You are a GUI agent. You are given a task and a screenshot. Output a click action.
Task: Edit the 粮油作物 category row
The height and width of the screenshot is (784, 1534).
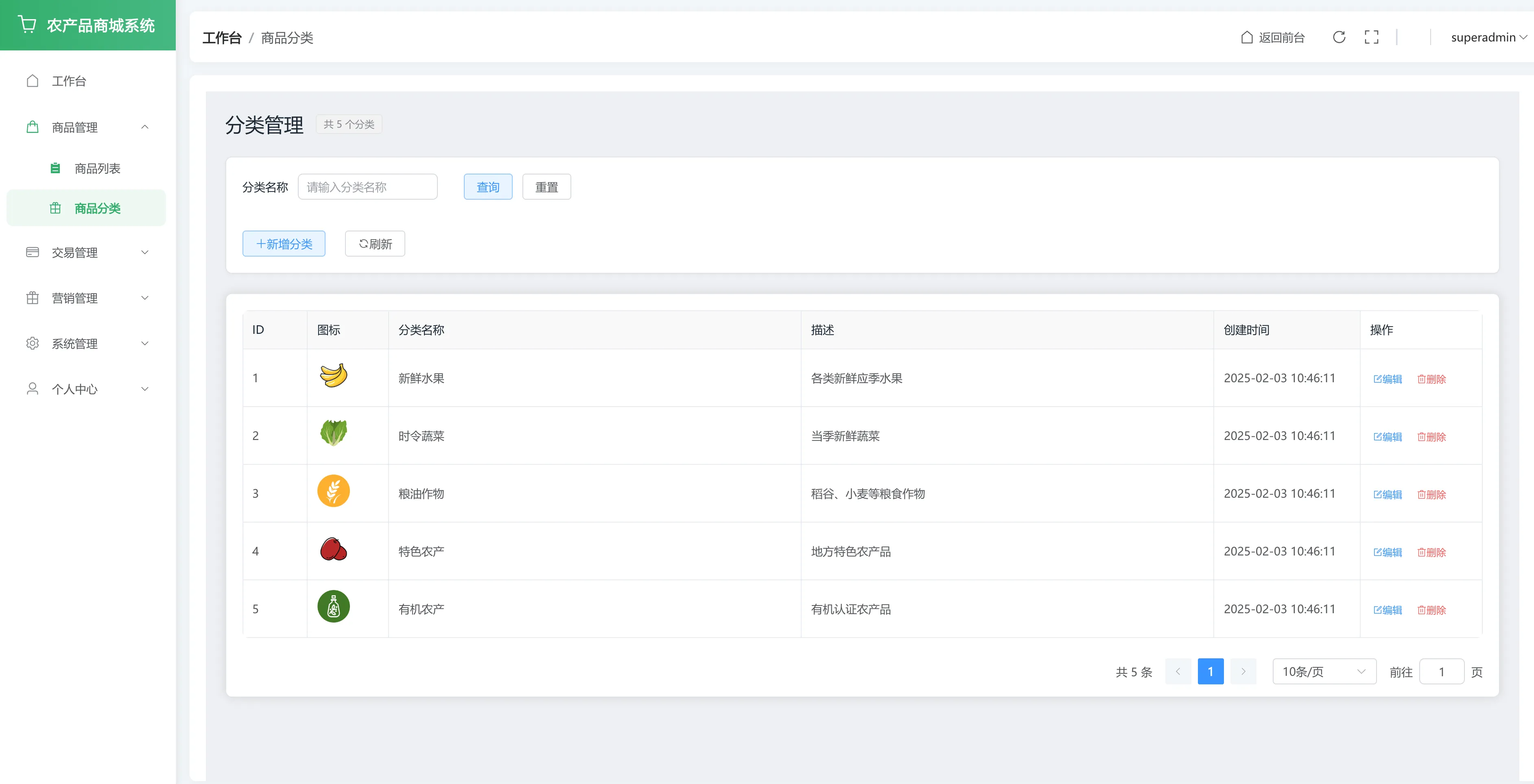(x=1387, y=495)
